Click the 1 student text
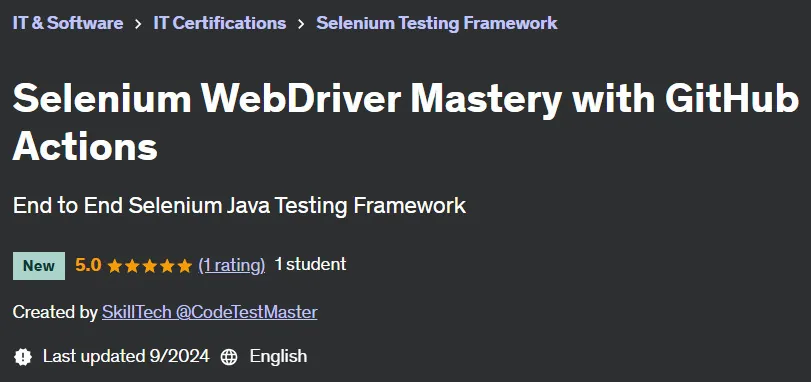 tap(310, 265)
